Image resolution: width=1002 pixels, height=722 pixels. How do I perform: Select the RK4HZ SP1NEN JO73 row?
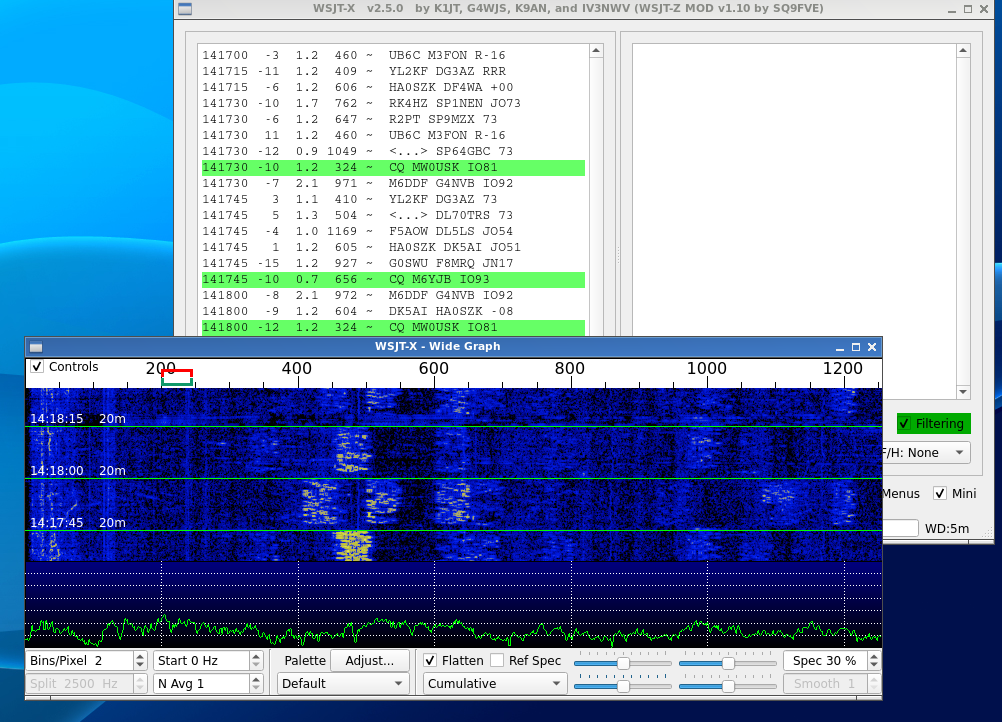point(393,104)
